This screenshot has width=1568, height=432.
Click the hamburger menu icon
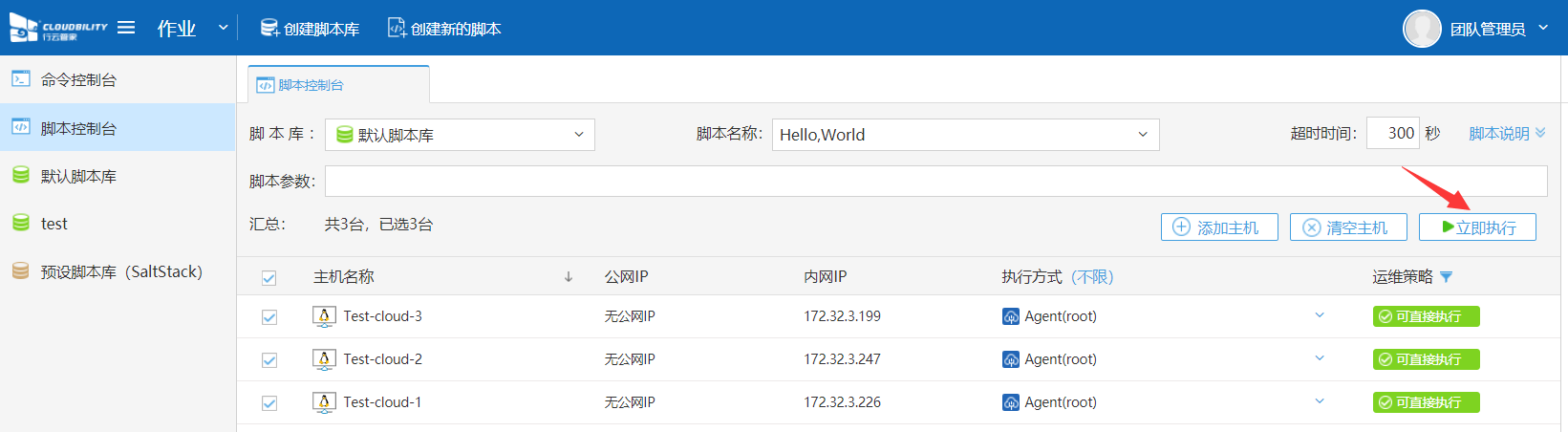point(126,28)
